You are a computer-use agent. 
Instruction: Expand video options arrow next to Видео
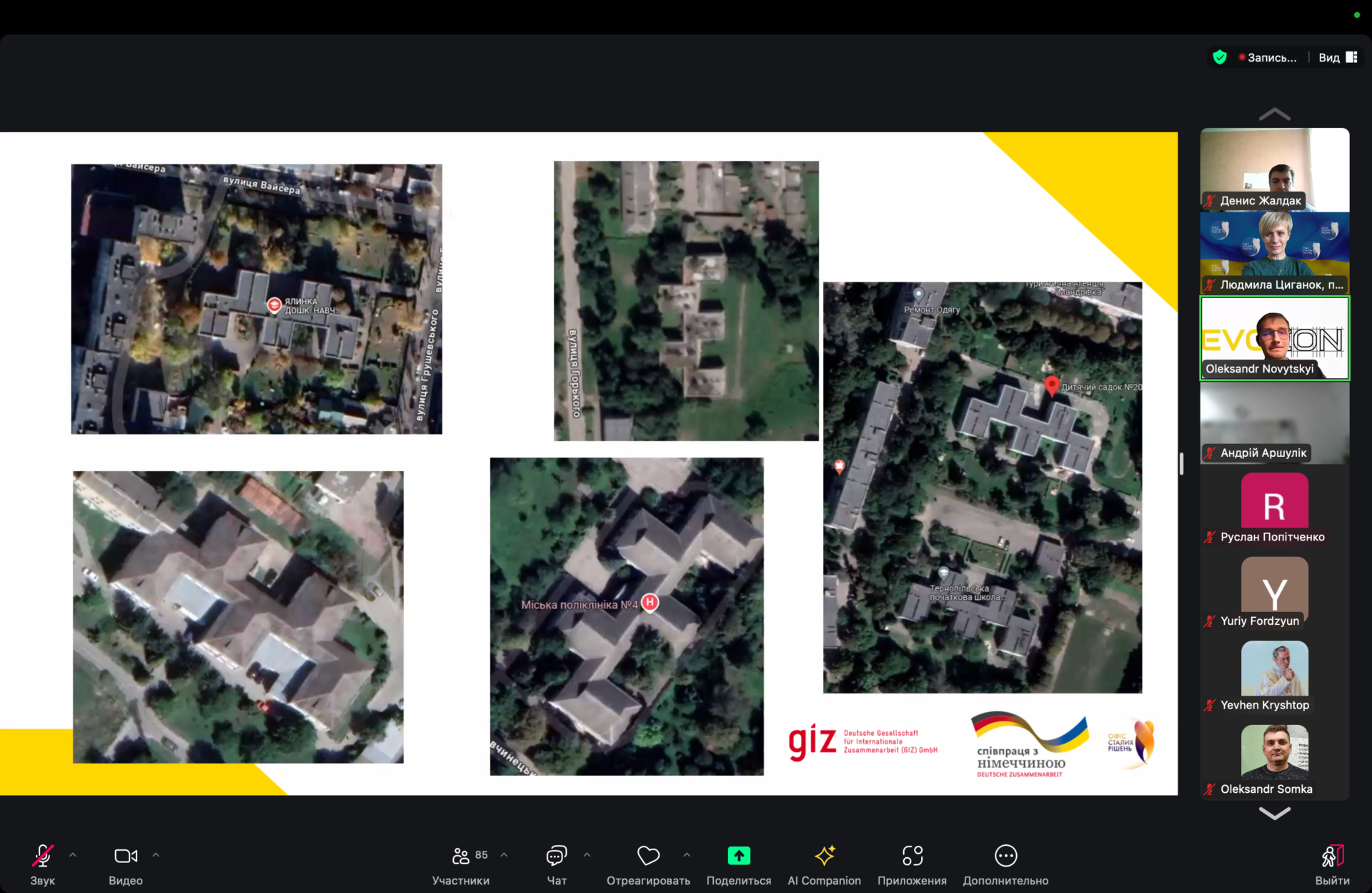156,855
